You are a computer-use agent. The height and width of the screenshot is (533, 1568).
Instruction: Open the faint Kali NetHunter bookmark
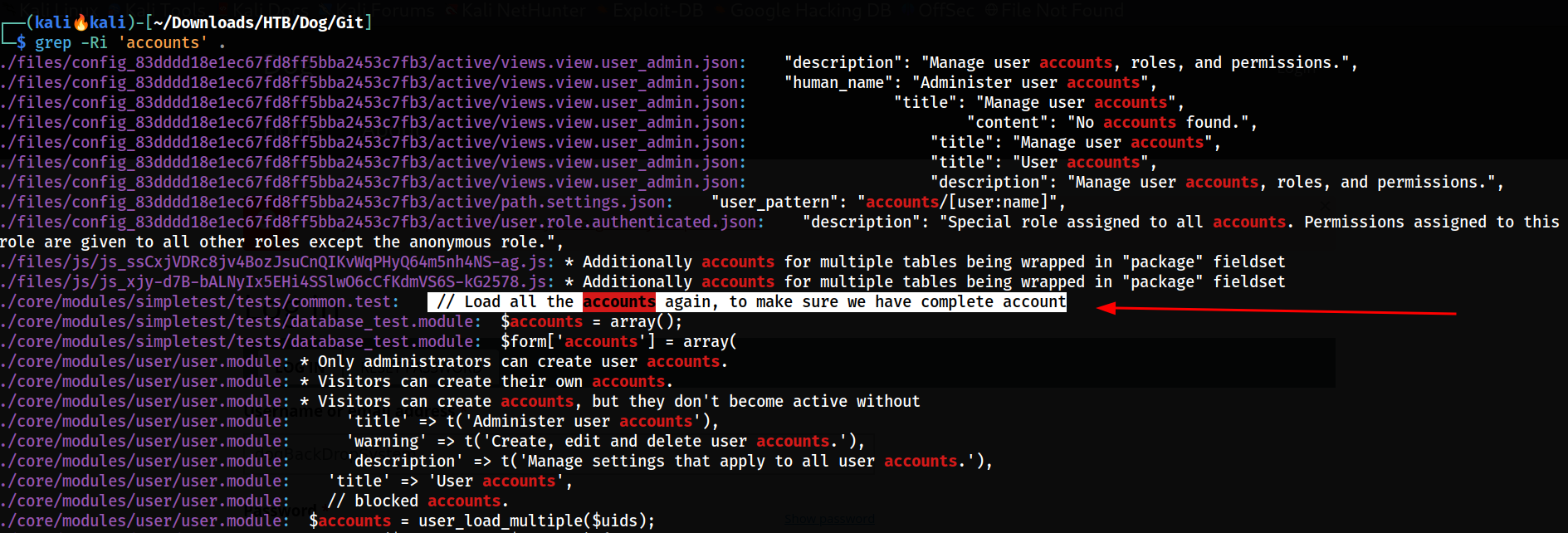[522, 11]
